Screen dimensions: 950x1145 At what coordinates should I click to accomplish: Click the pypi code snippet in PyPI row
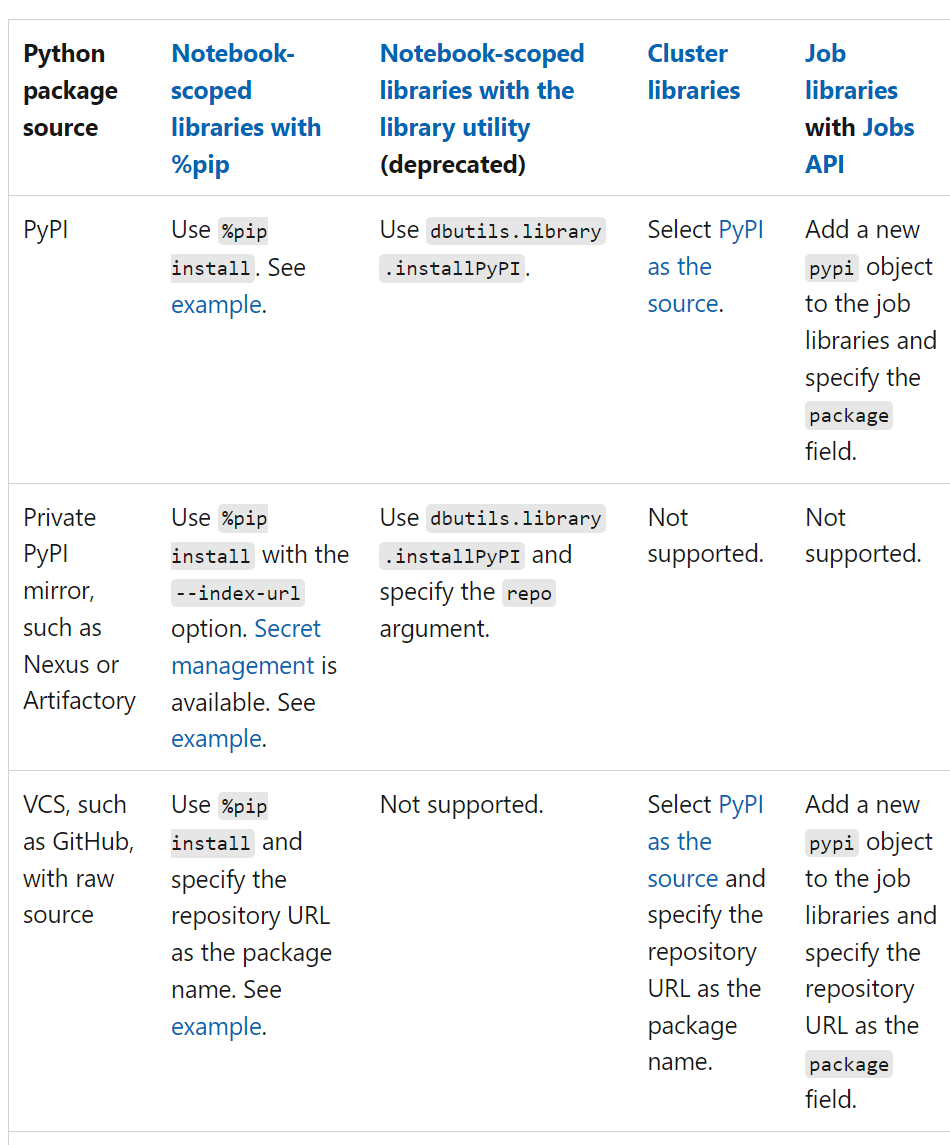pos(832,268)
